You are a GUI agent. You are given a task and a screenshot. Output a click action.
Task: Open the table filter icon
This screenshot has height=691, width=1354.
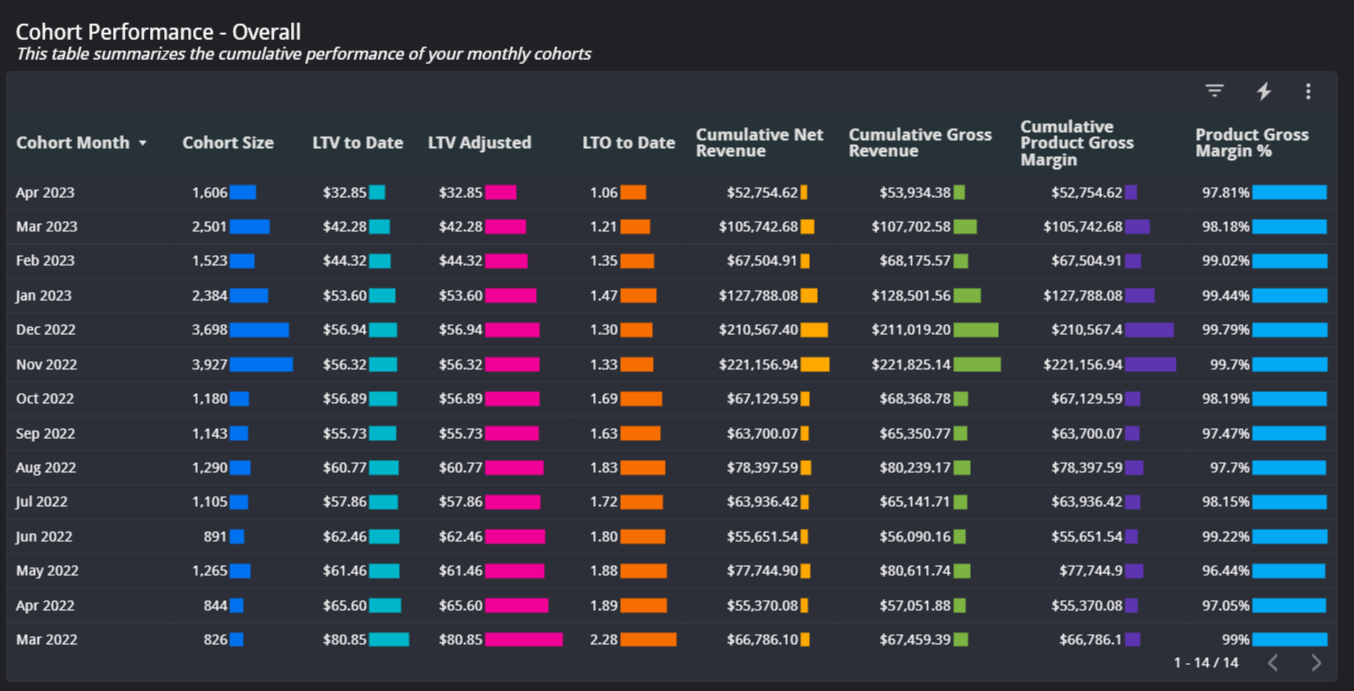tap(1214, 91)
